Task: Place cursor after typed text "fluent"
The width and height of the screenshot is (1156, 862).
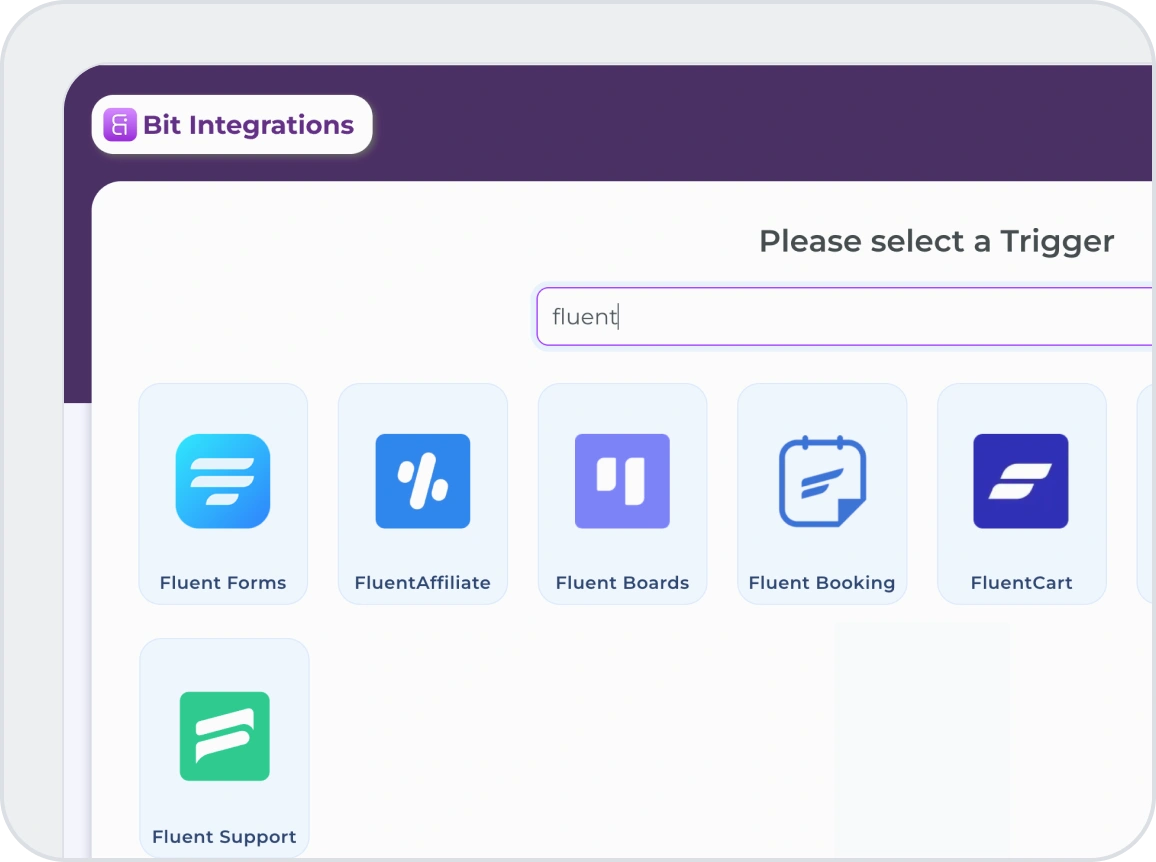Action: tap(620, 317)
